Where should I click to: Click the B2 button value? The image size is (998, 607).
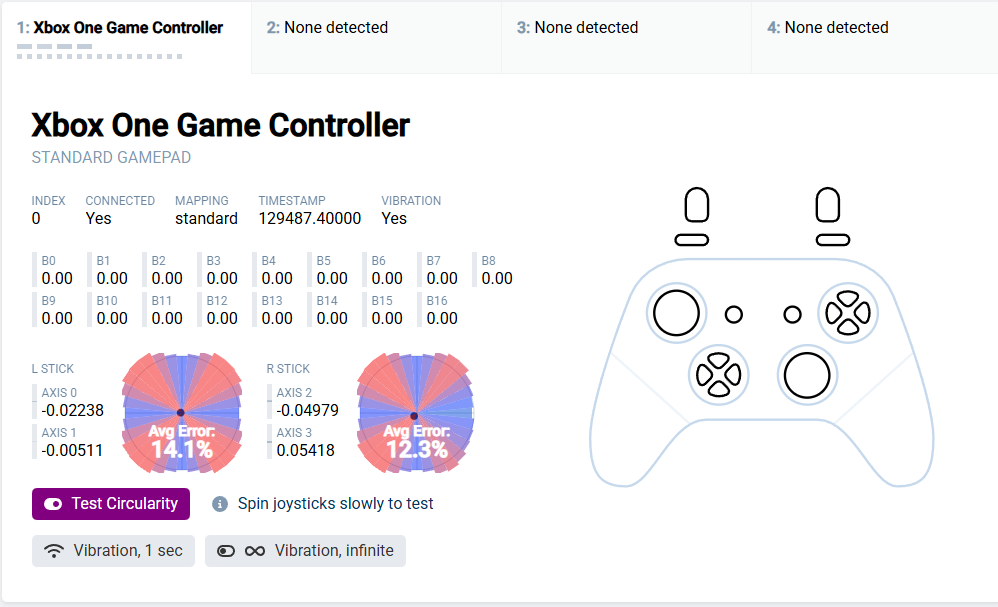tap(167, 279)
